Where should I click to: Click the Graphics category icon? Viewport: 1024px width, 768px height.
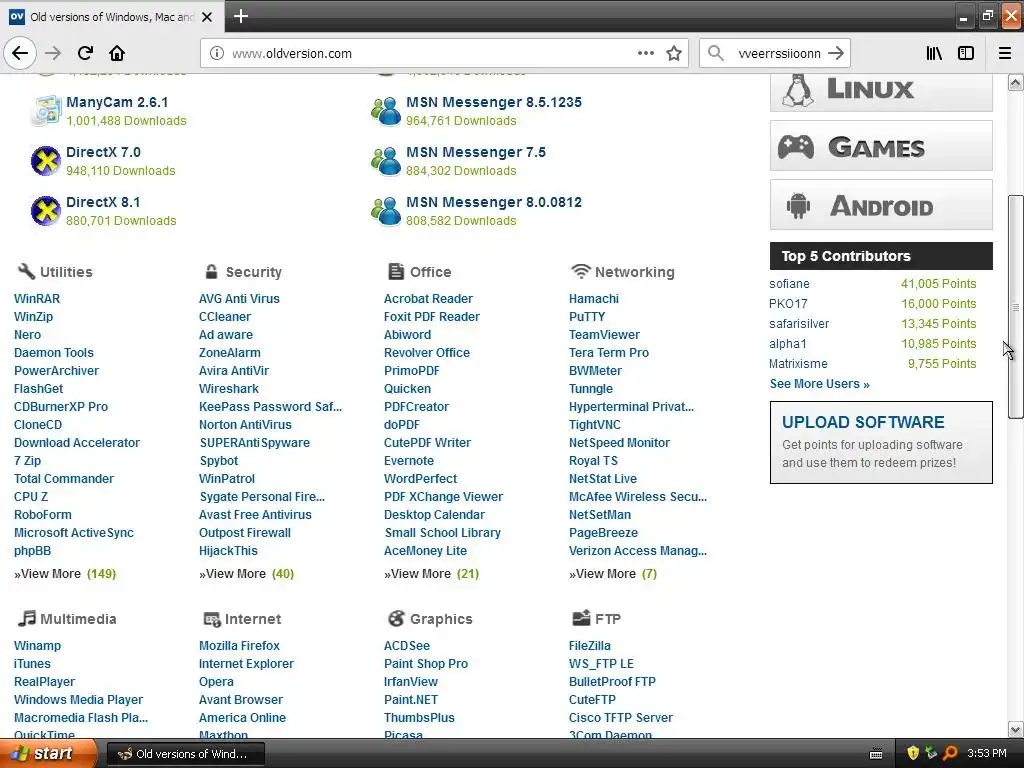[396, 618]
